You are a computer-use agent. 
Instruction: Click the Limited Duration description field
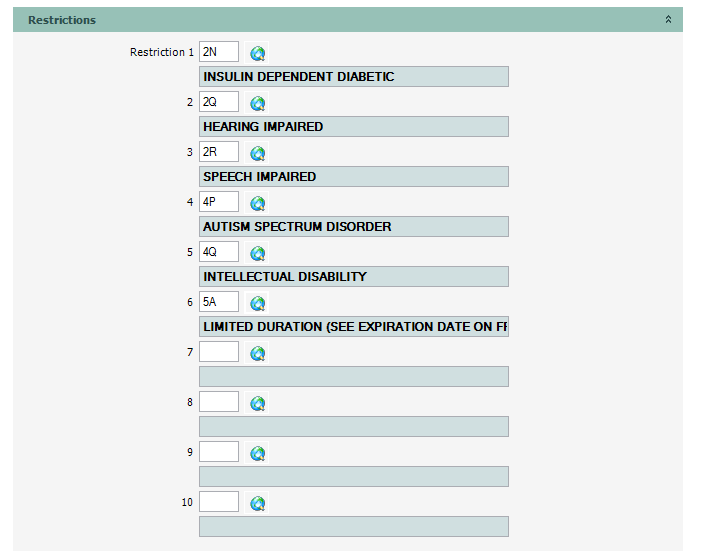point(354,327)
